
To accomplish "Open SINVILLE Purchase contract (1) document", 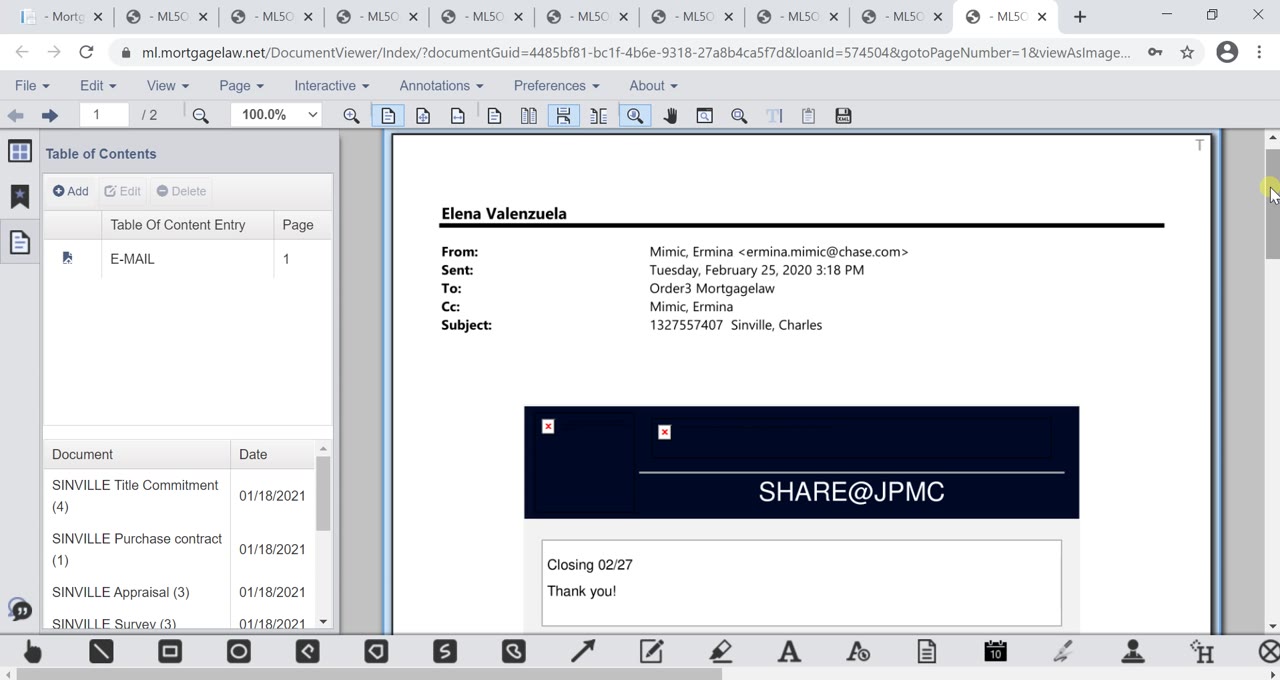I will (x=137, y=549).
